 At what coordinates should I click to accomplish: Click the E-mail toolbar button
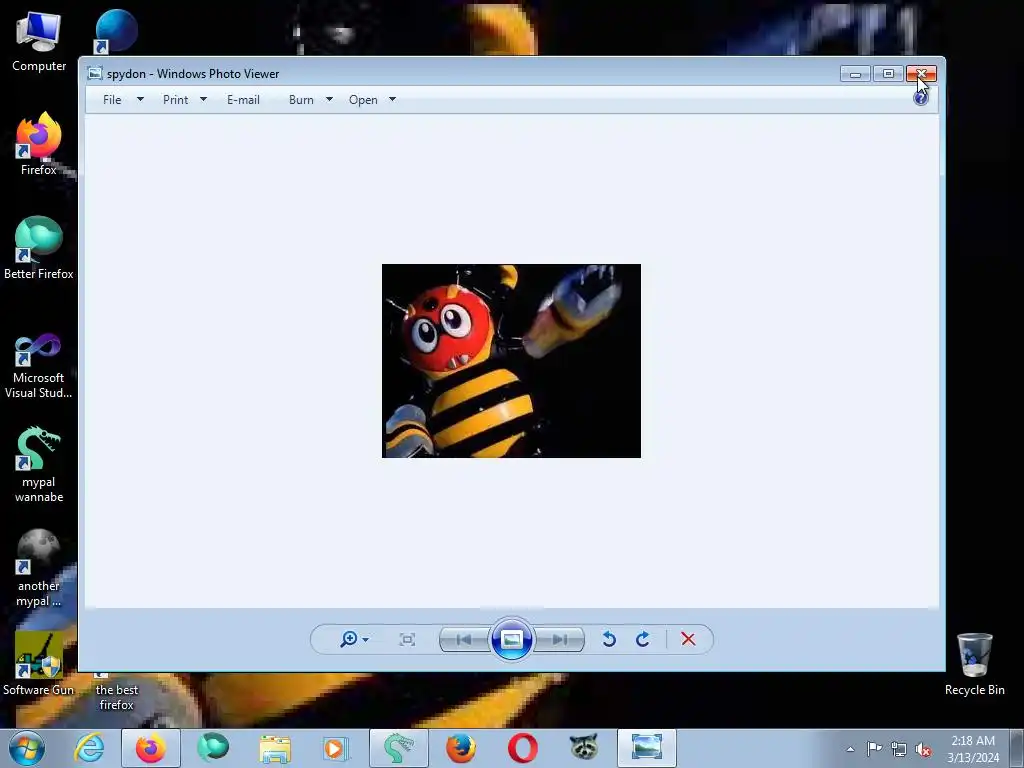pyautogui.click(x=243, y=100)
